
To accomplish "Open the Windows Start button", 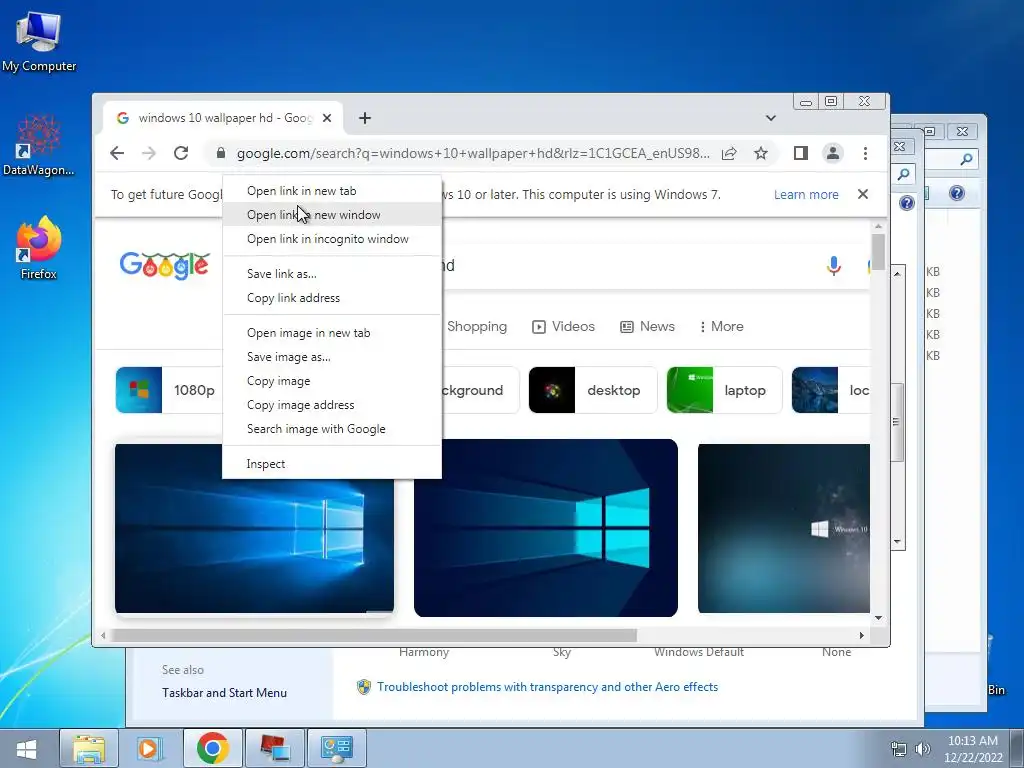I will tap(26, 748).
